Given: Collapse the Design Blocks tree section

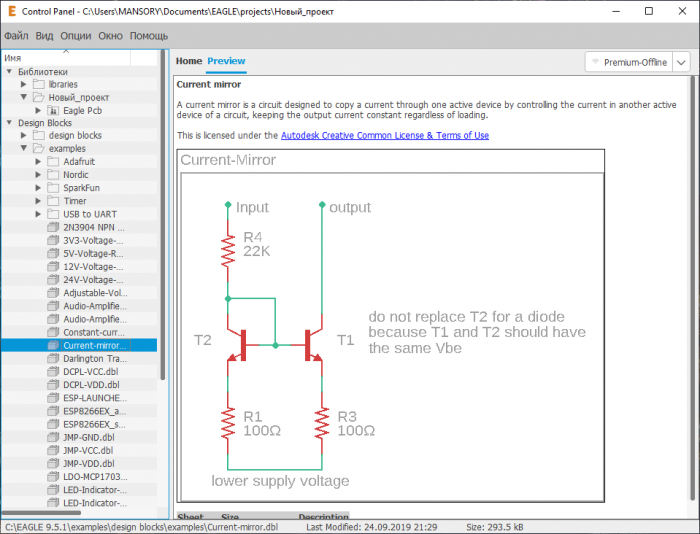Looking at the screenshot, I should pyautogui.click(x=9, y=123).
